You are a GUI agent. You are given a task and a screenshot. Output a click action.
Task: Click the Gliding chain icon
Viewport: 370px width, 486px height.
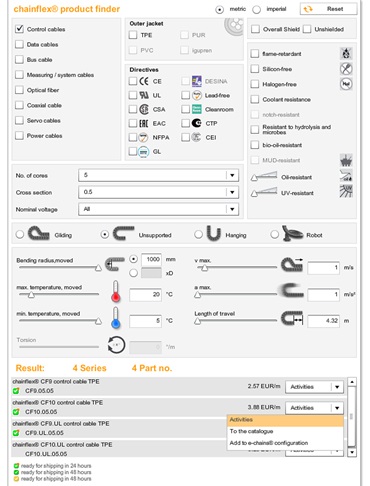39,234
